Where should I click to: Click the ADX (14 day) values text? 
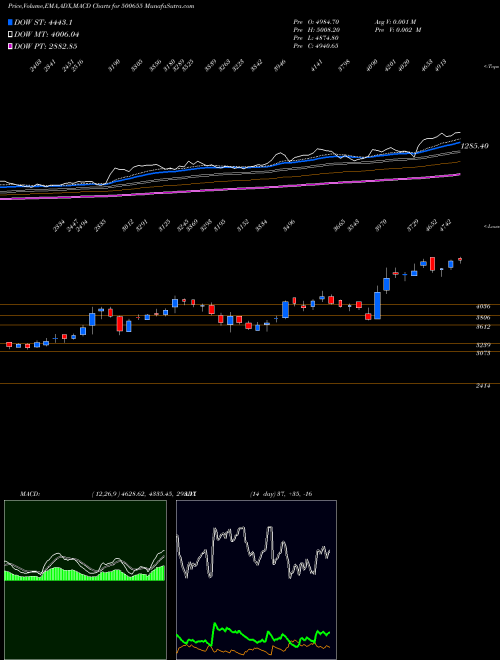(281, 494)
